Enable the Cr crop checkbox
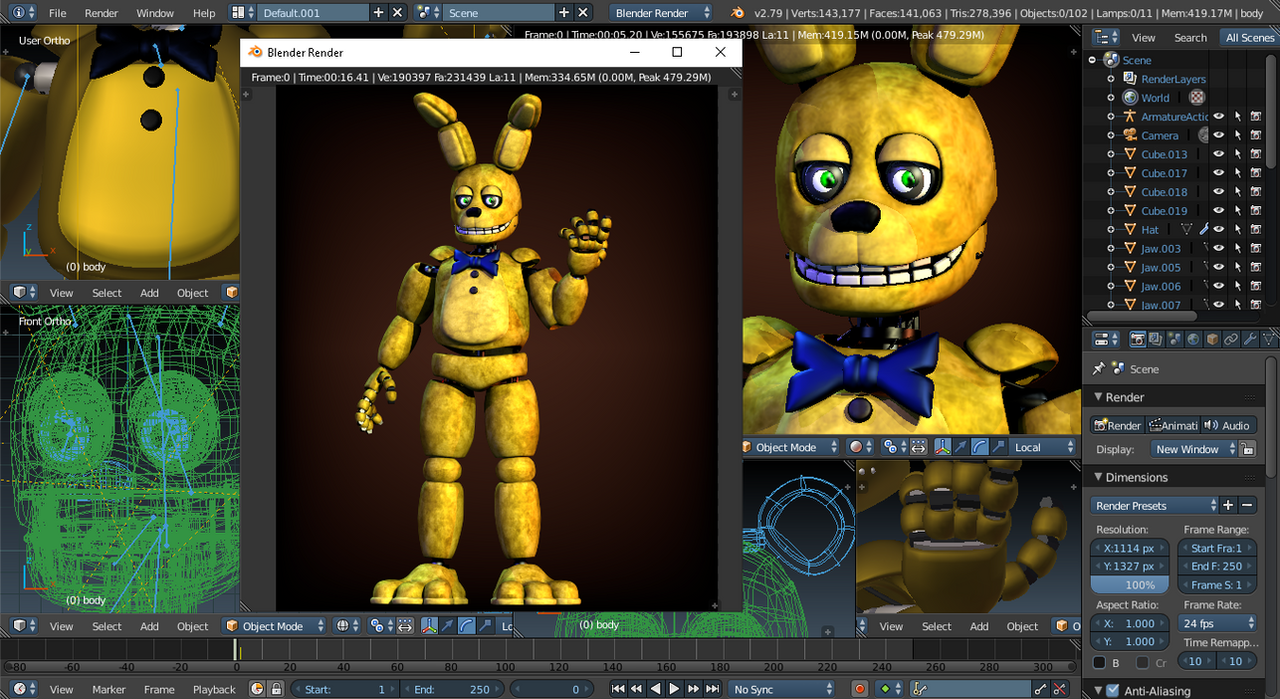 pos(1143,662)
